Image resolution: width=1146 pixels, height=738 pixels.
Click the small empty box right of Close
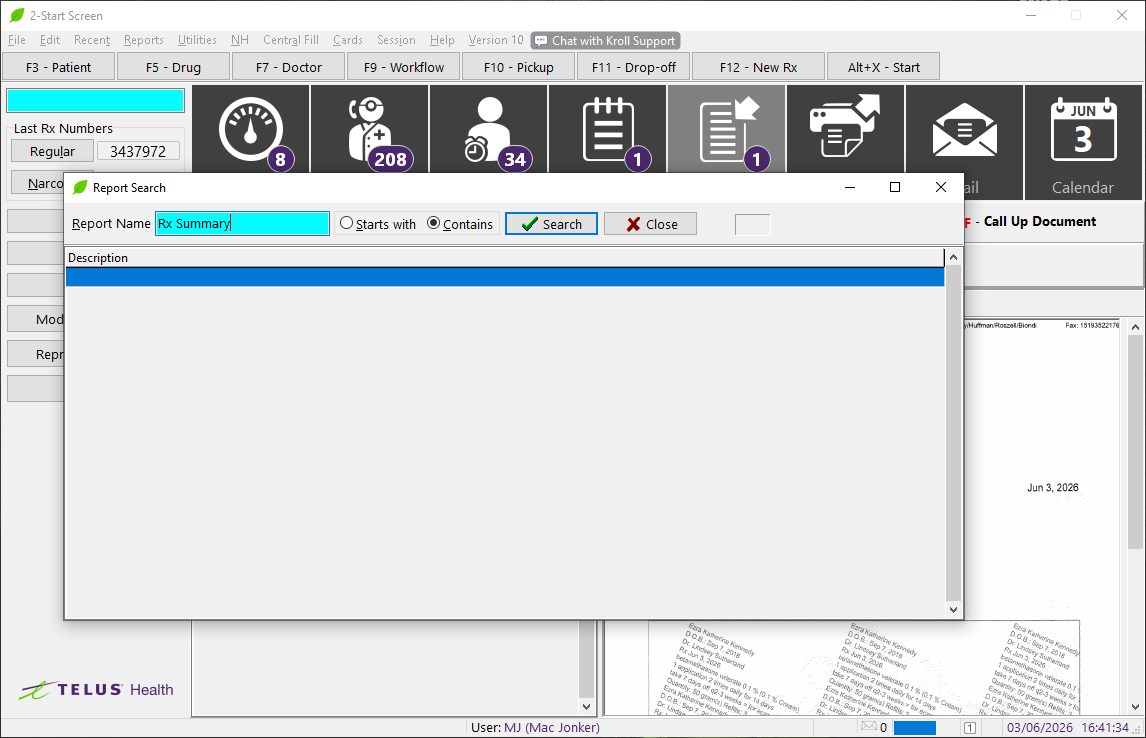[752, 224]
